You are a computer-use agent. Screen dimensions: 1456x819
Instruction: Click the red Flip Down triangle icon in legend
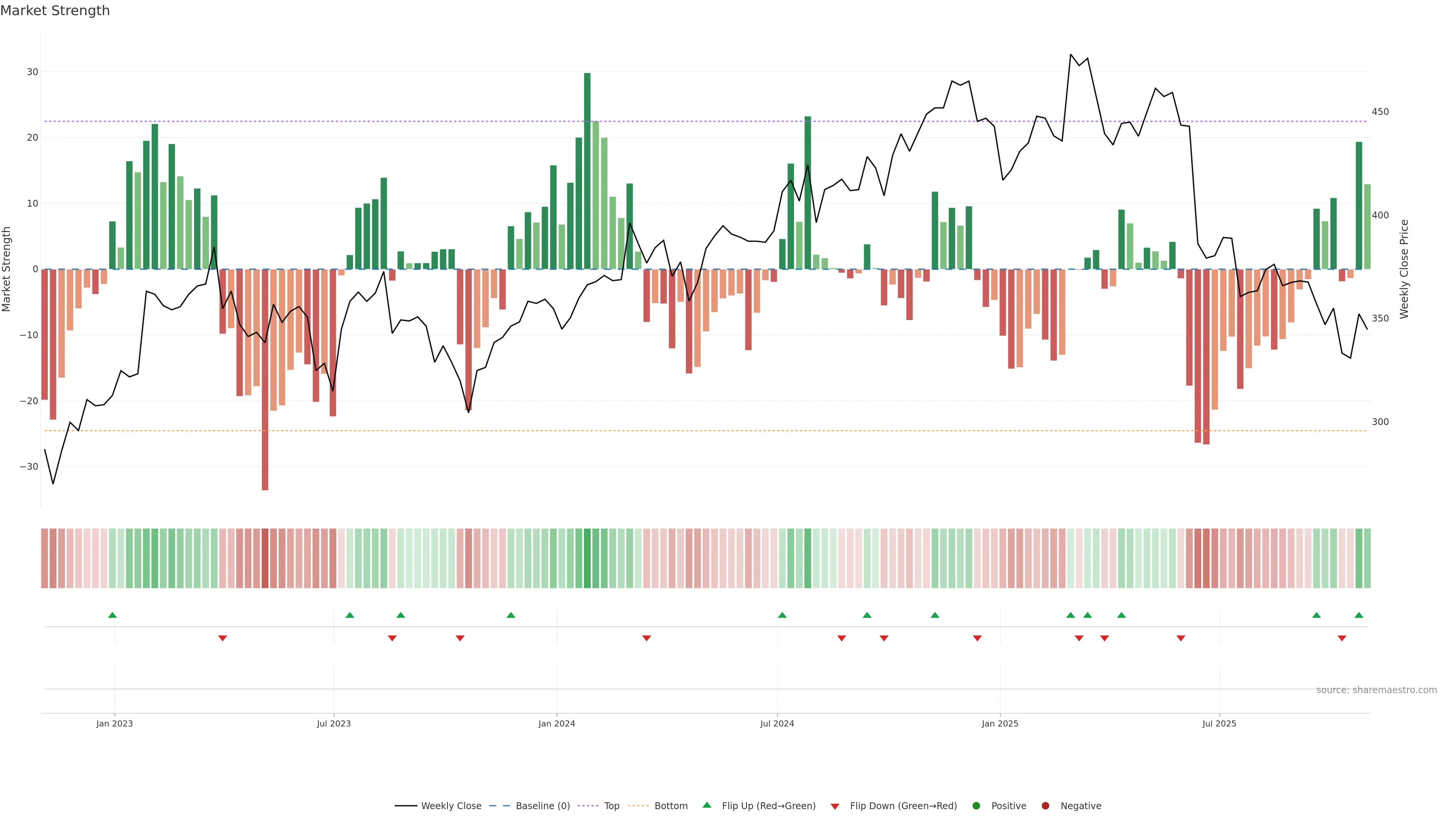click(835, 806)
